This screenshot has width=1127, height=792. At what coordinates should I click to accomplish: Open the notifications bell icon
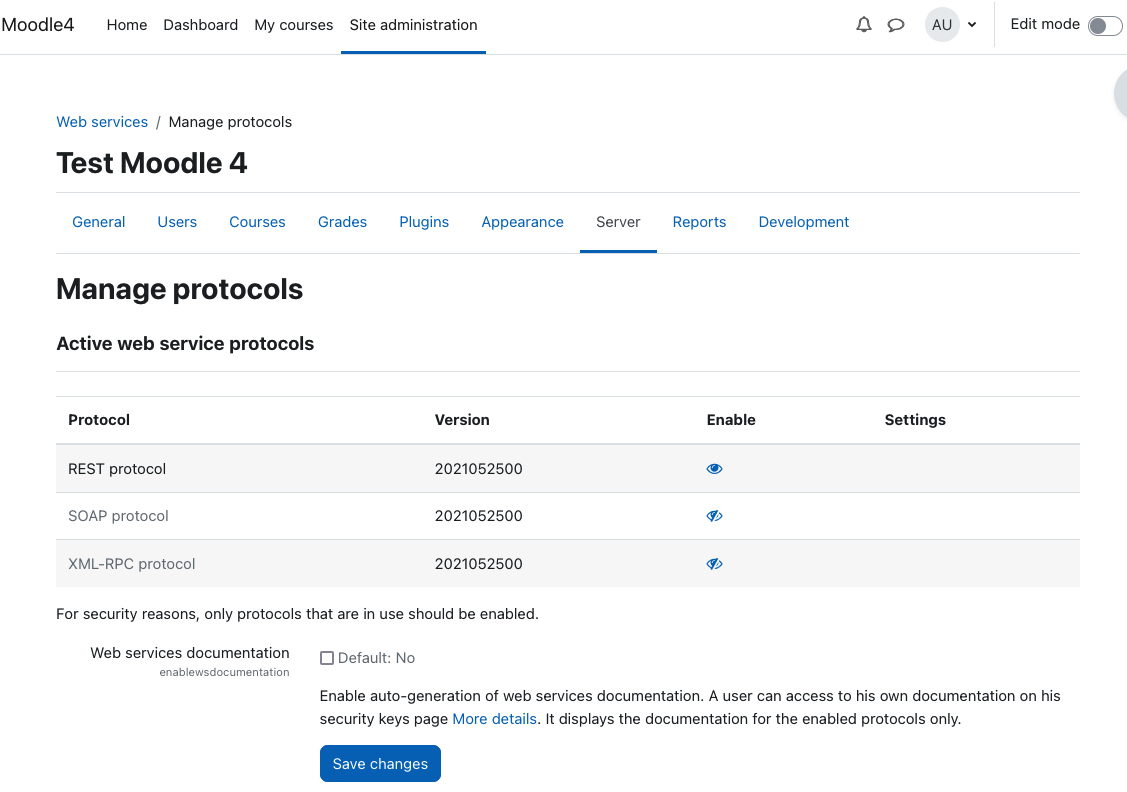863,25
